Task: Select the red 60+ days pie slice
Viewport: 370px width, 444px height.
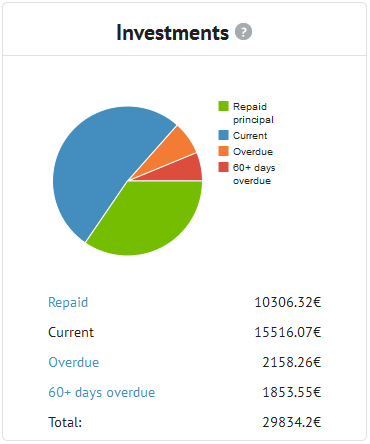Action: [187, 171]
